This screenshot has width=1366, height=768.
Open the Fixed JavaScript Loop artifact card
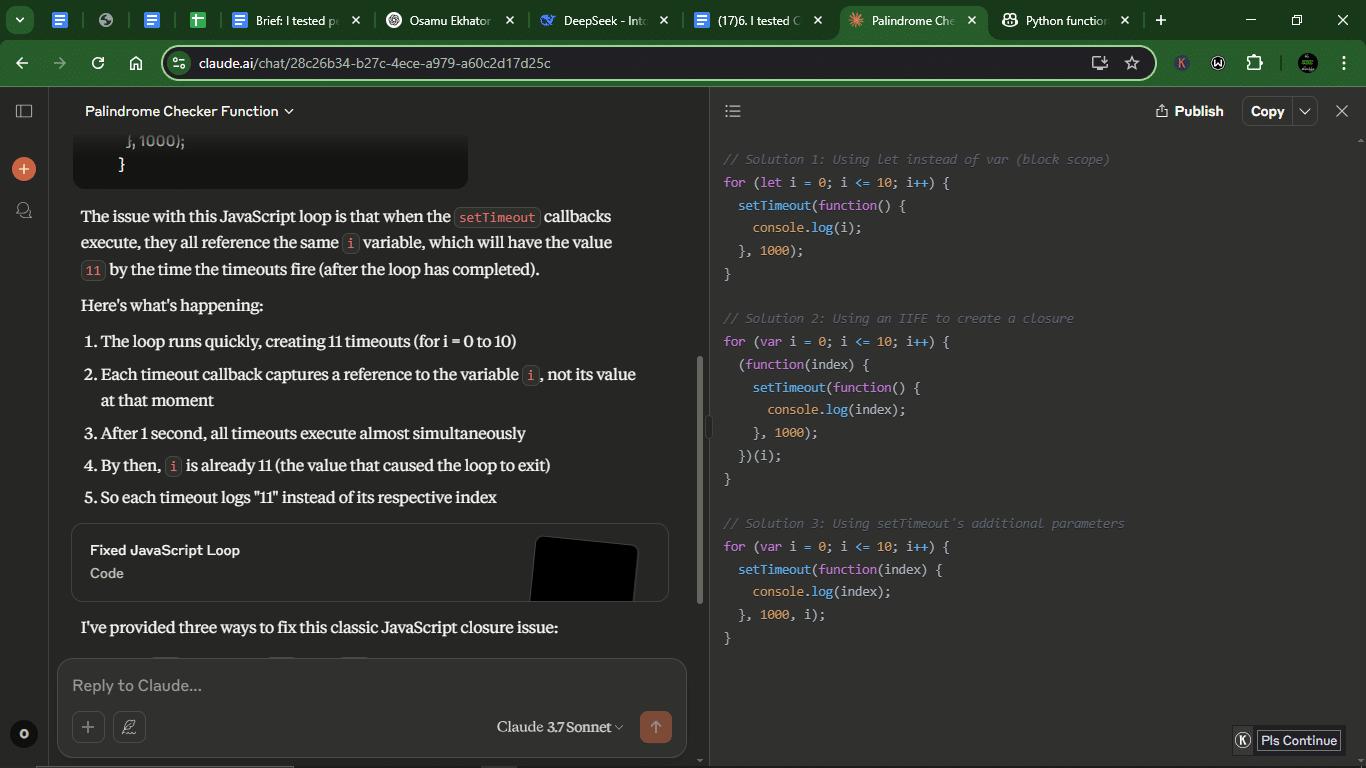click(370, 562)
